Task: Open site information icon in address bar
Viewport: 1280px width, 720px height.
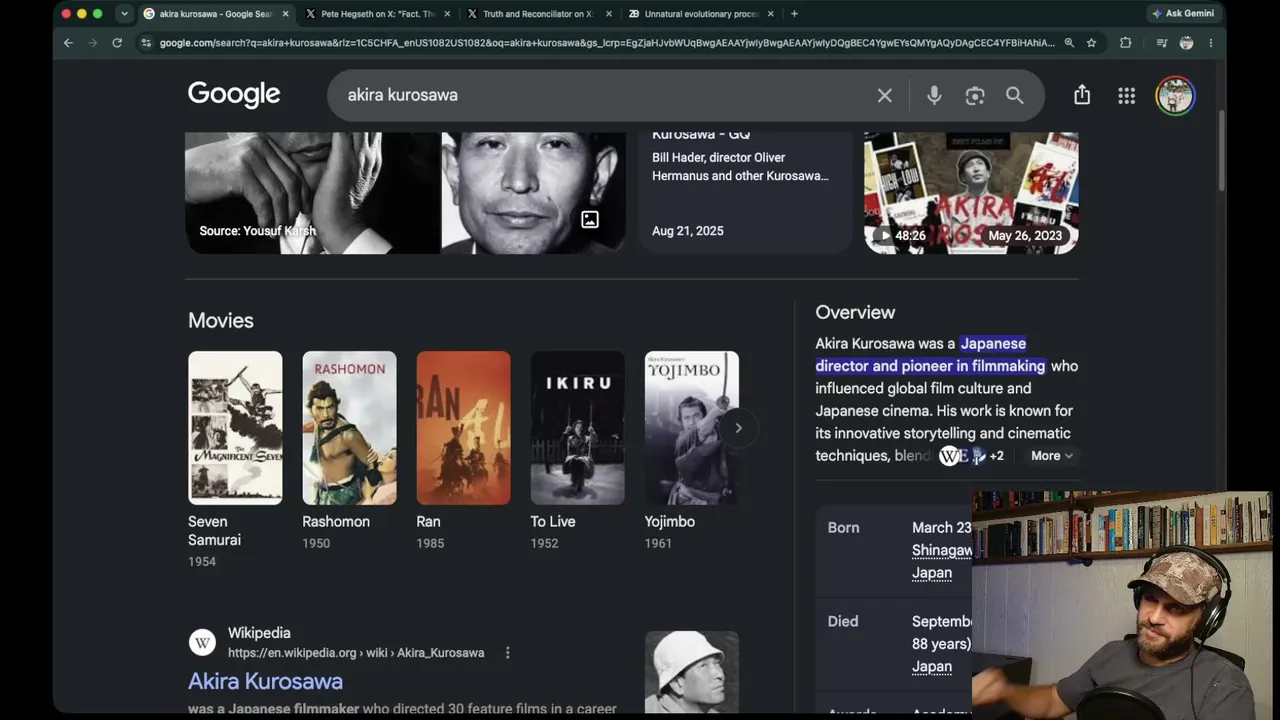Action: (146, 43)
